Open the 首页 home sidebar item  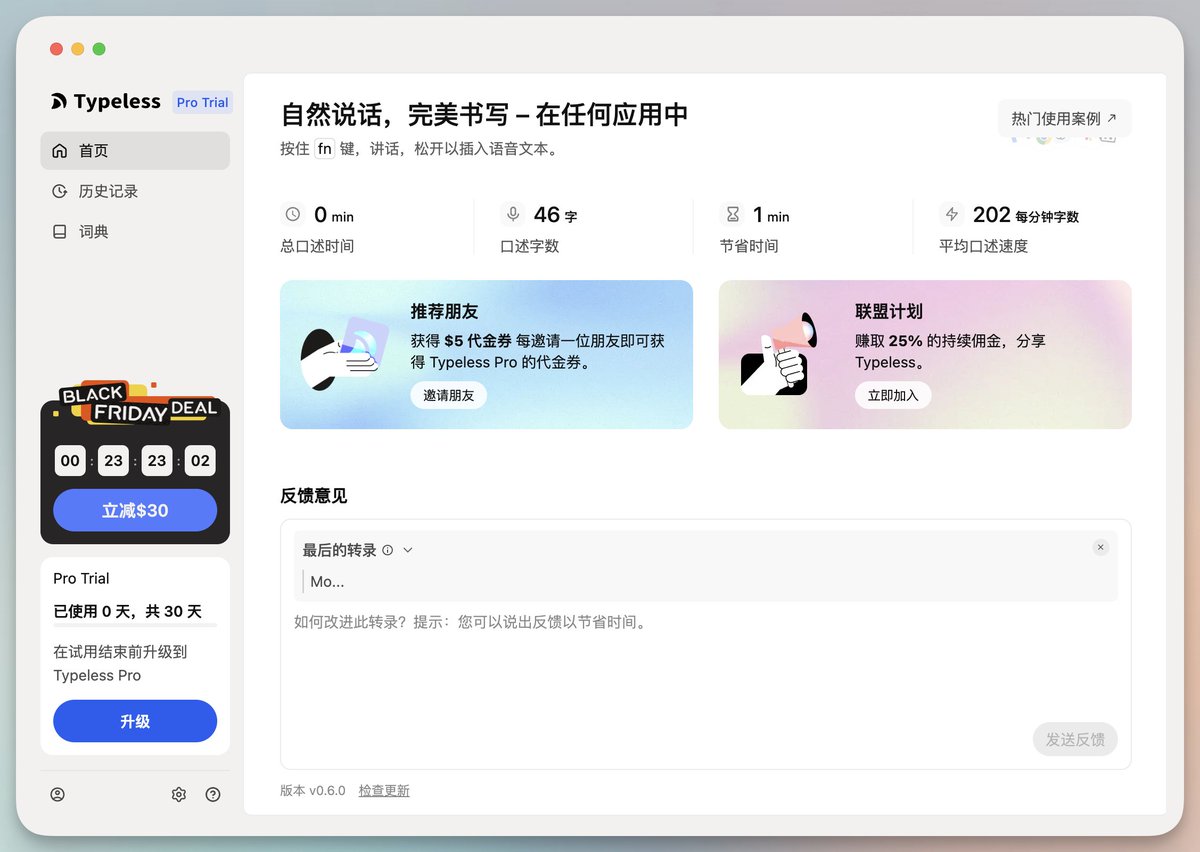point(135,151)
